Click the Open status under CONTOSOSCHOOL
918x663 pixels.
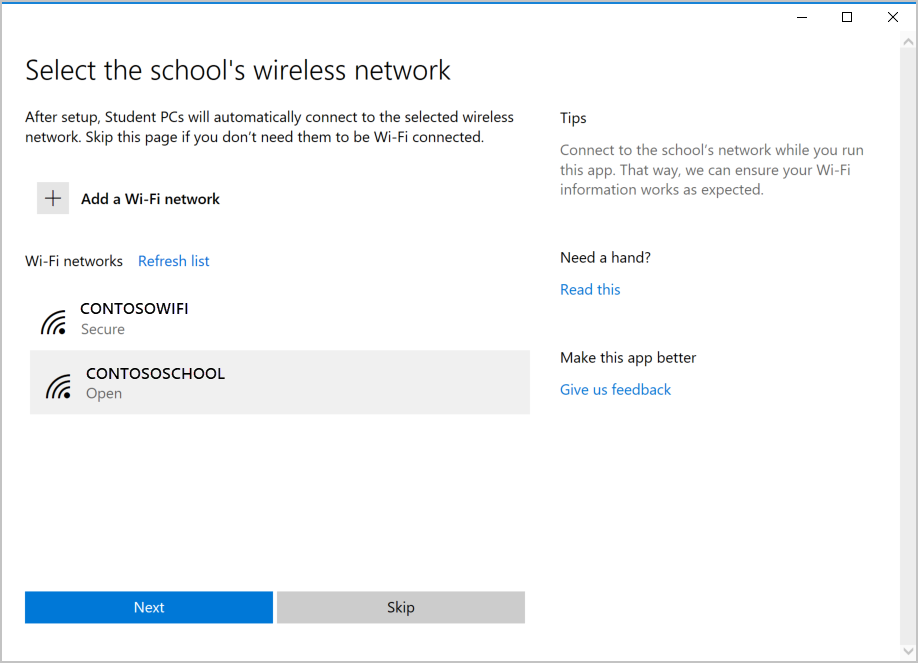click(x=104, y=393)
